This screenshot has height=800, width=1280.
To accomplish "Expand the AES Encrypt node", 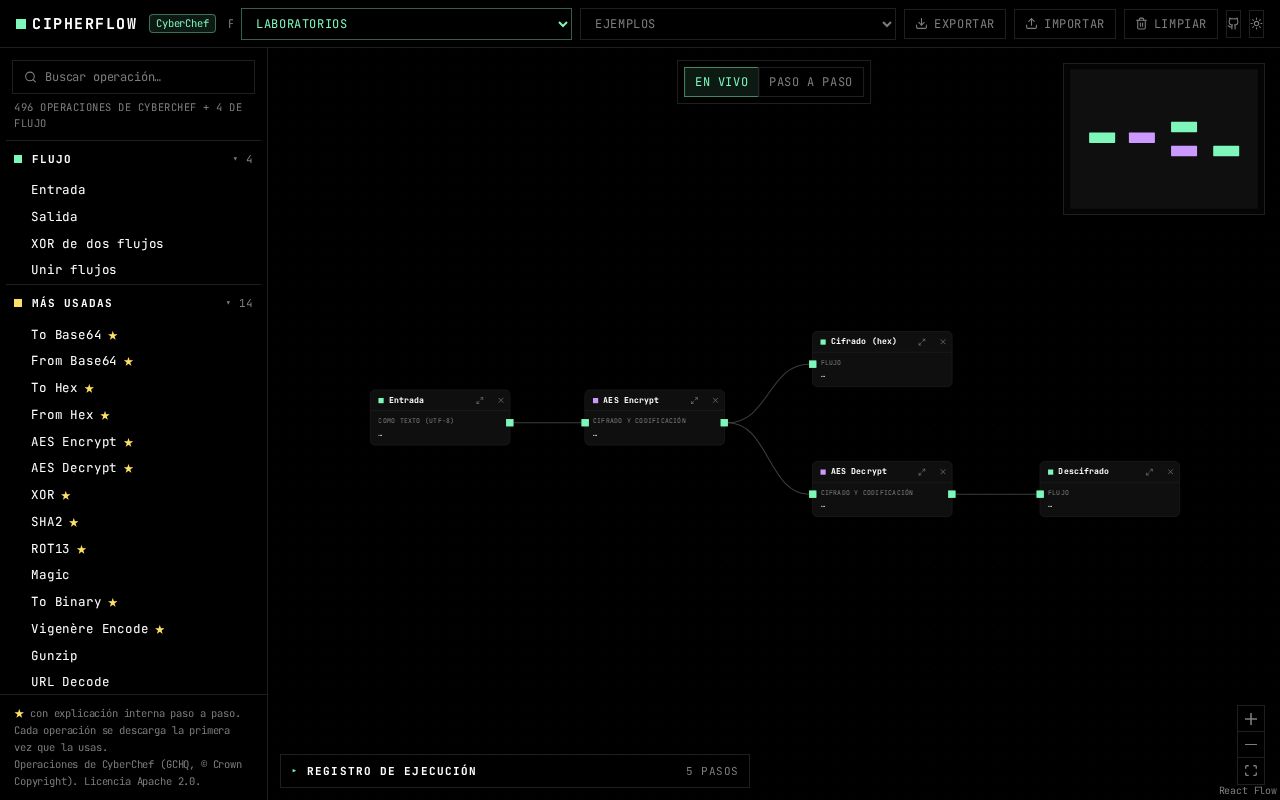I will tap(694, 401).
